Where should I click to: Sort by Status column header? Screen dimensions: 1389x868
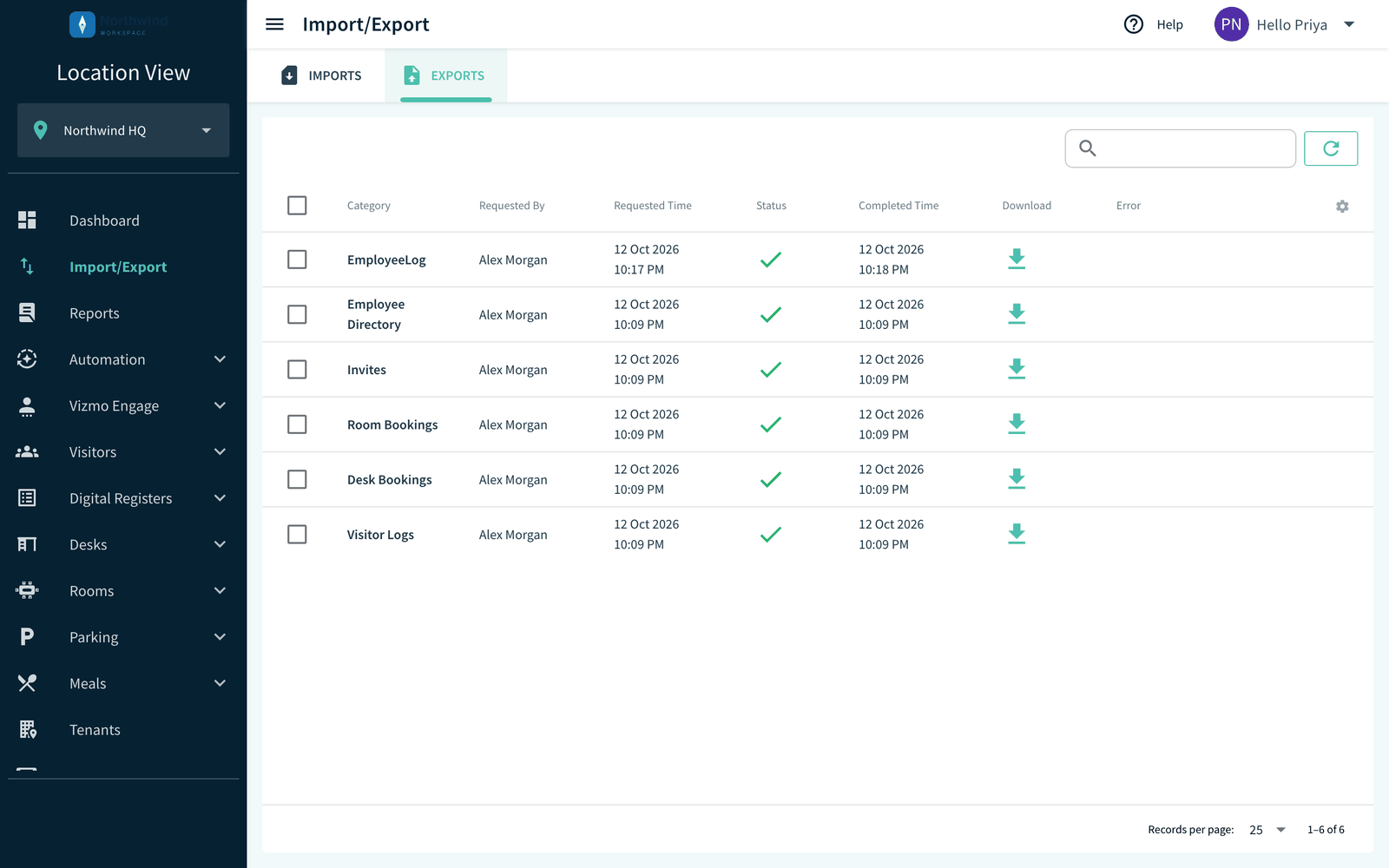pyautogui.click(x=771, y=206)
